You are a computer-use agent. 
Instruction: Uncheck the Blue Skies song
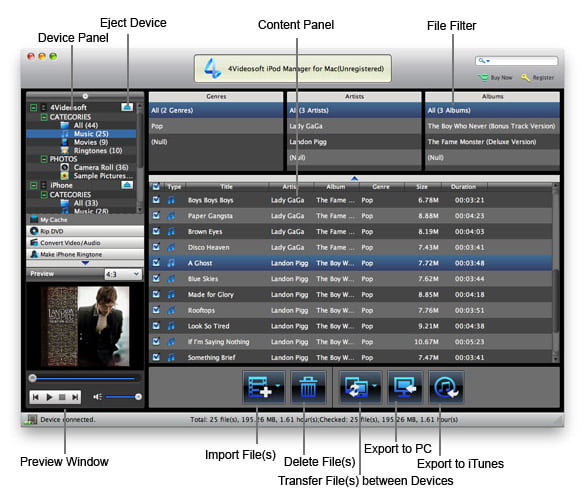pyautogui.click(x=156, y=279)
